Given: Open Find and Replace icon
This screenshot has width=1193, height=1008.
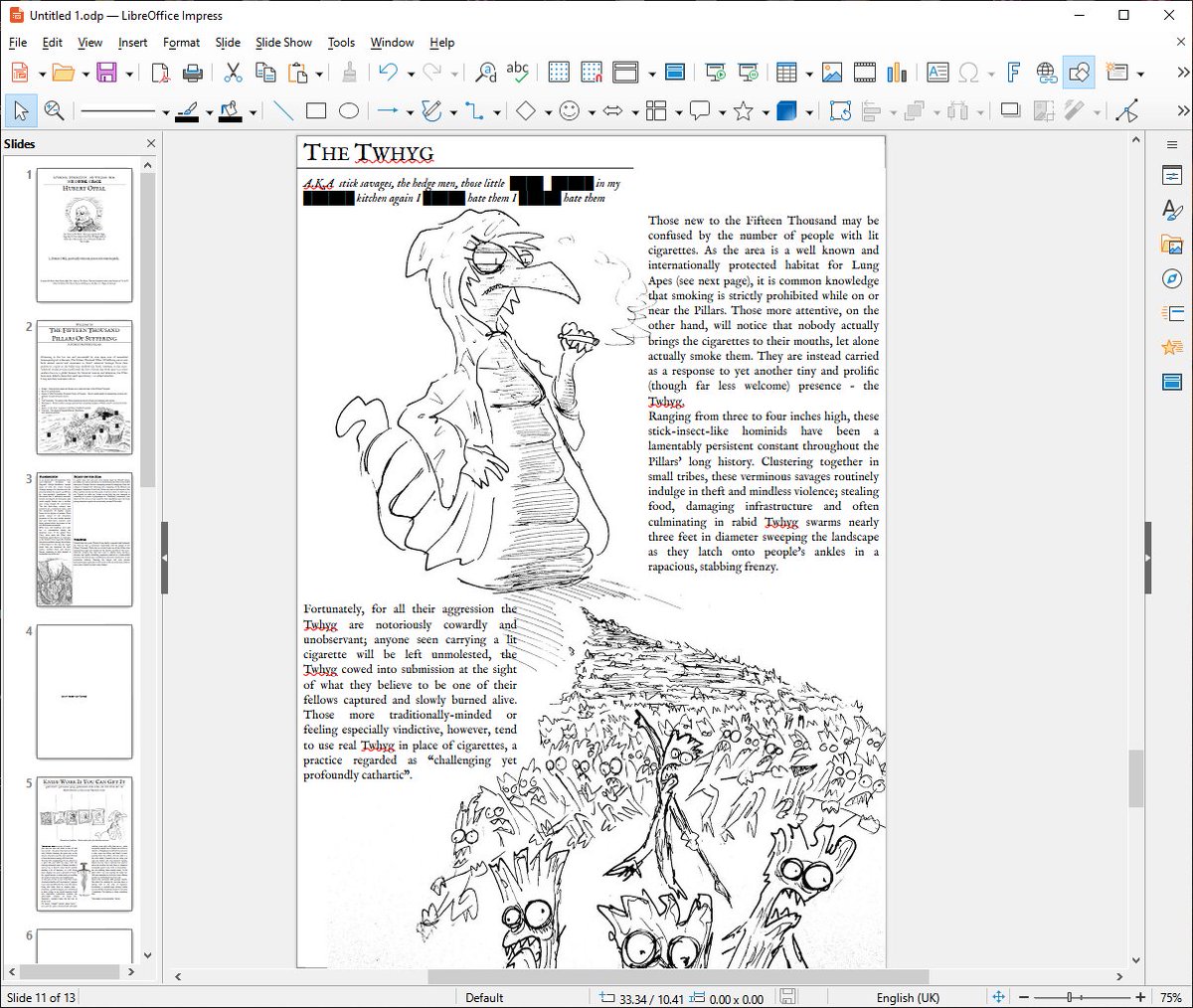Looking at the screenshot, I should click(x=486, y=73).
